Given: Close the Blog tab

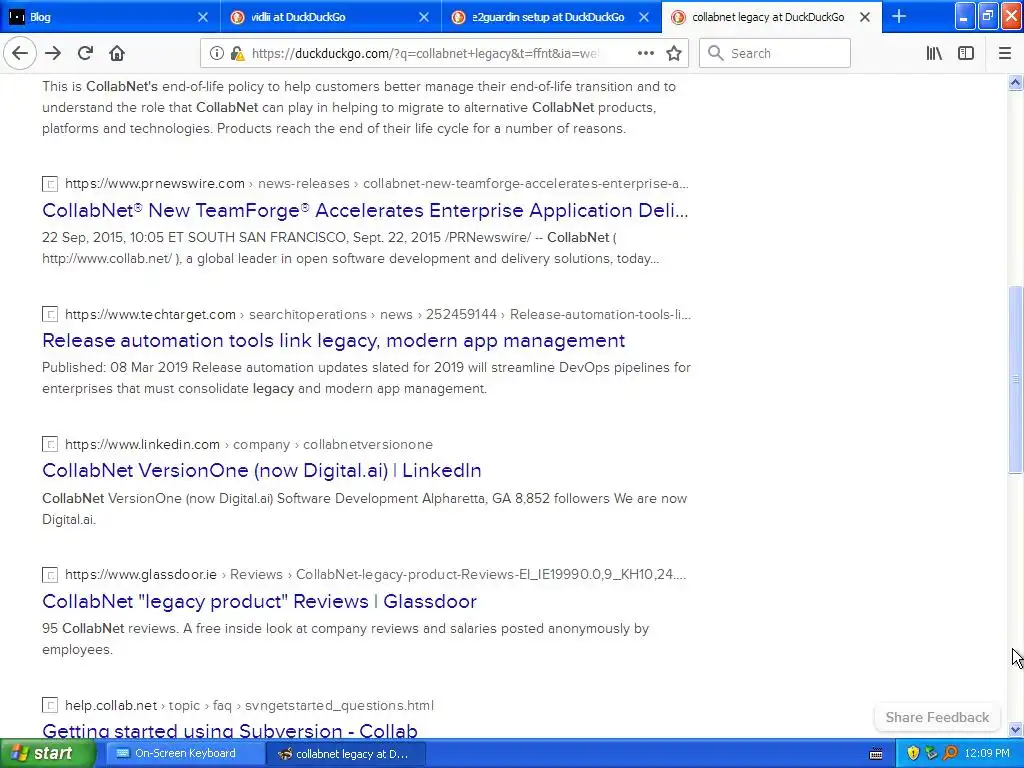Looking at the screenshot, I should pyautogui.click(x=203, y=17).
